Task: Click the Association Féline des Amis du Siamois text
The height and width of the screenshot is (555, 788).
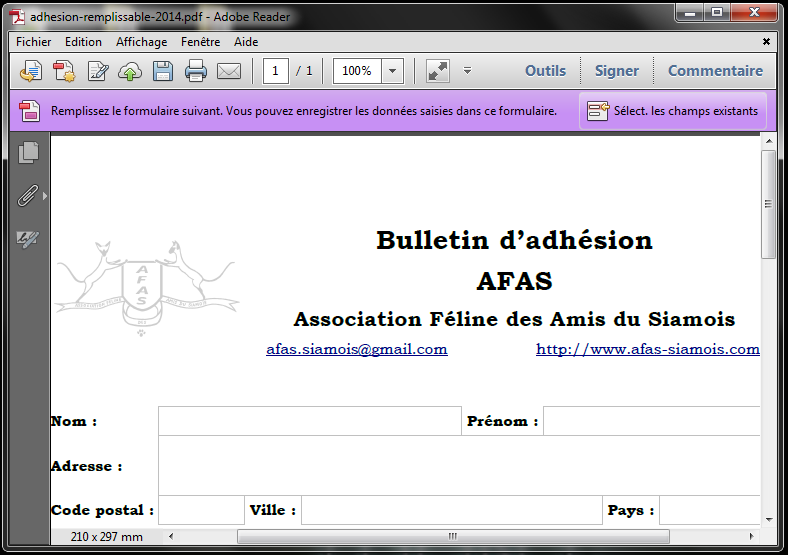Action: tap(514, 319)
